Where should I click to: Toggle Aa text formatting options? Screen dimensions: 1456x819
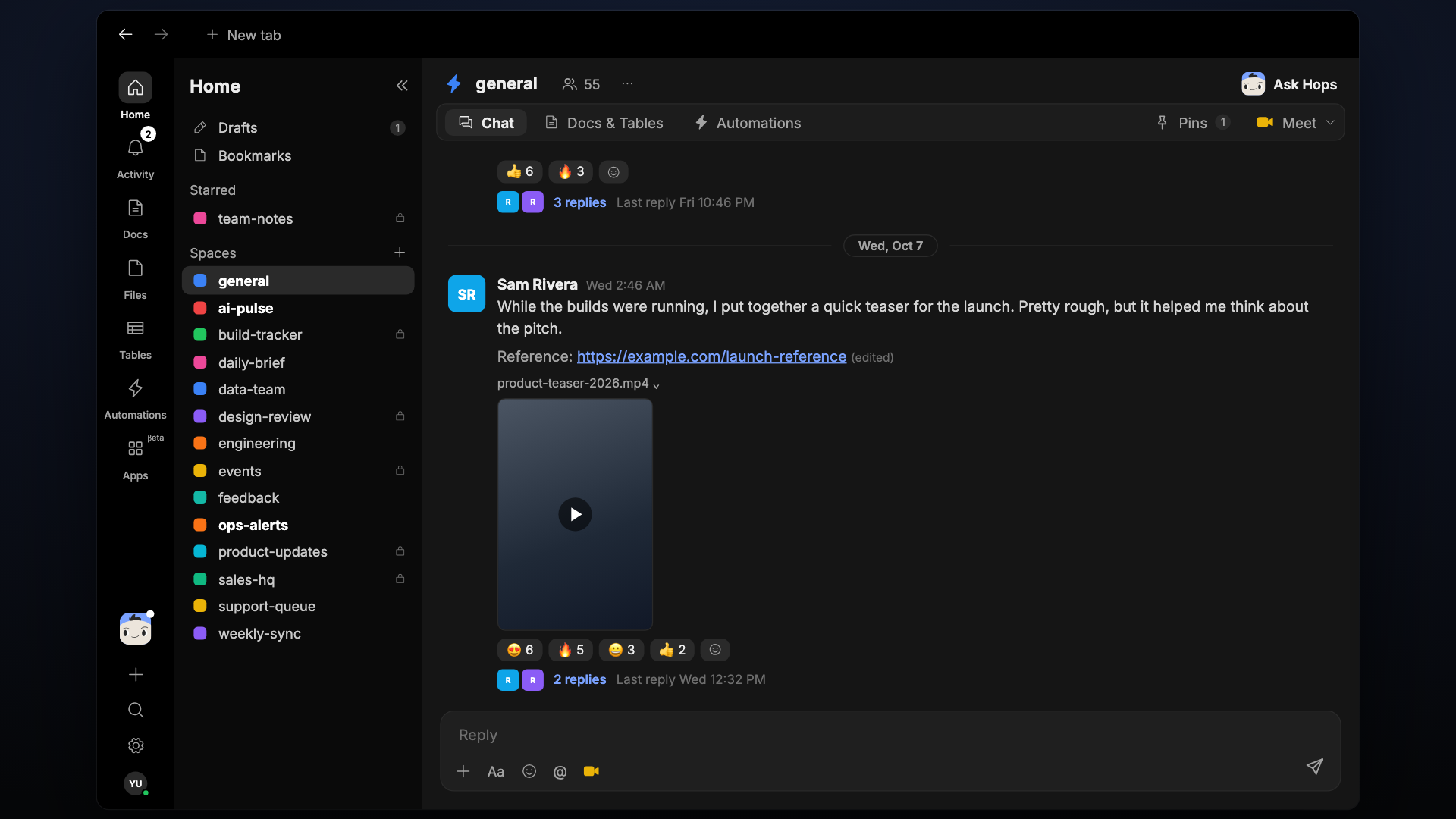click(x=496, y=771)
